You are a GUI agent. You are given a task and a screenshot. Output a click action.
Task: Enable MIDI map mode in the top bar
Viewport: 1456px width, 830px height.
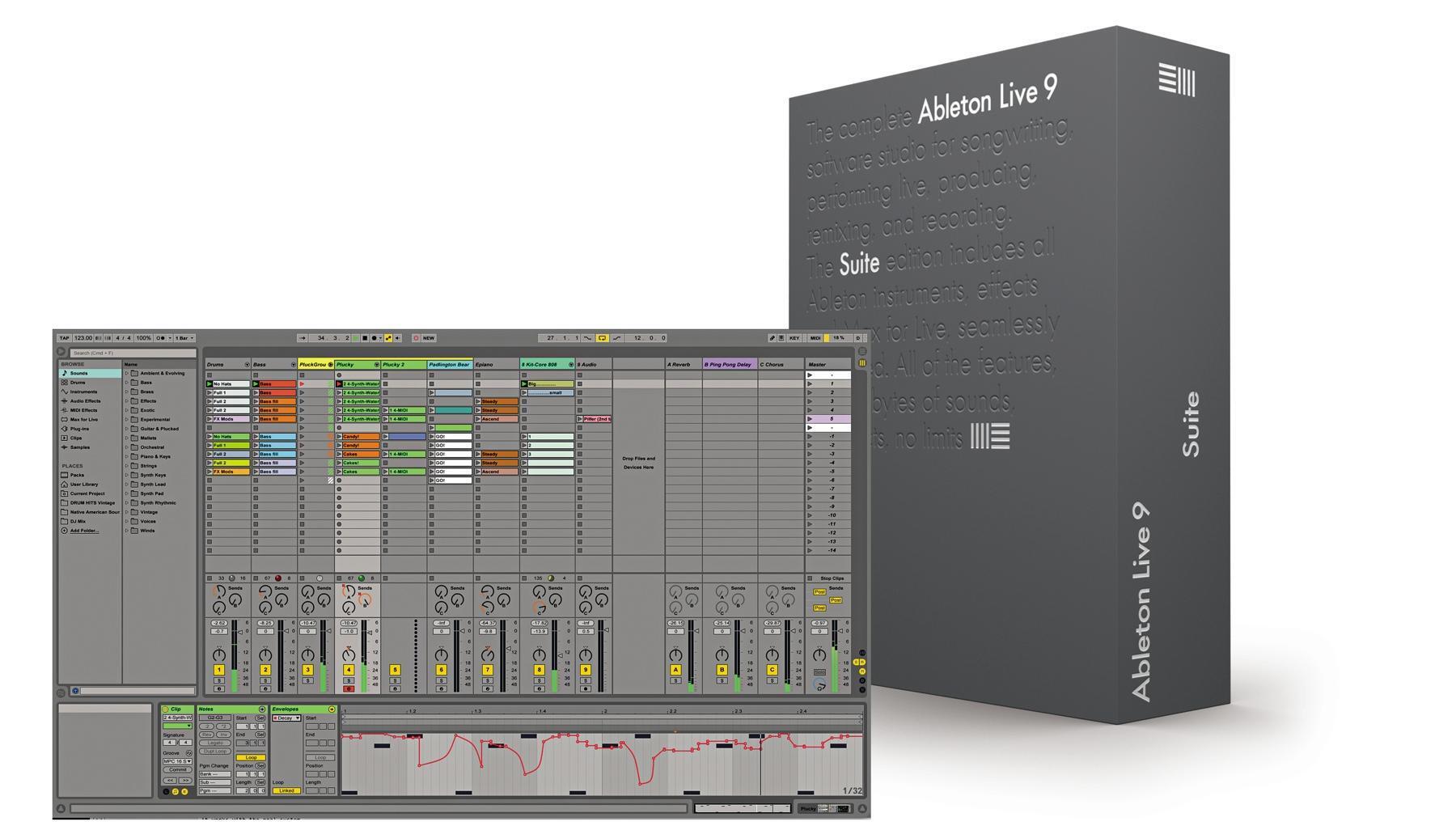[x=815, y=337]
